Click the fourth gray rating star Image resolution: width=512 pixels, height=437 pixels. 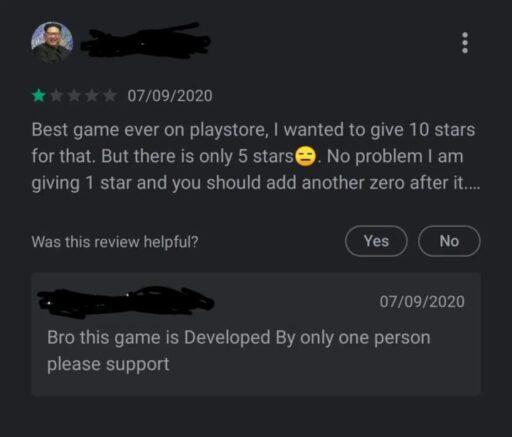click(x=92, y=96)
